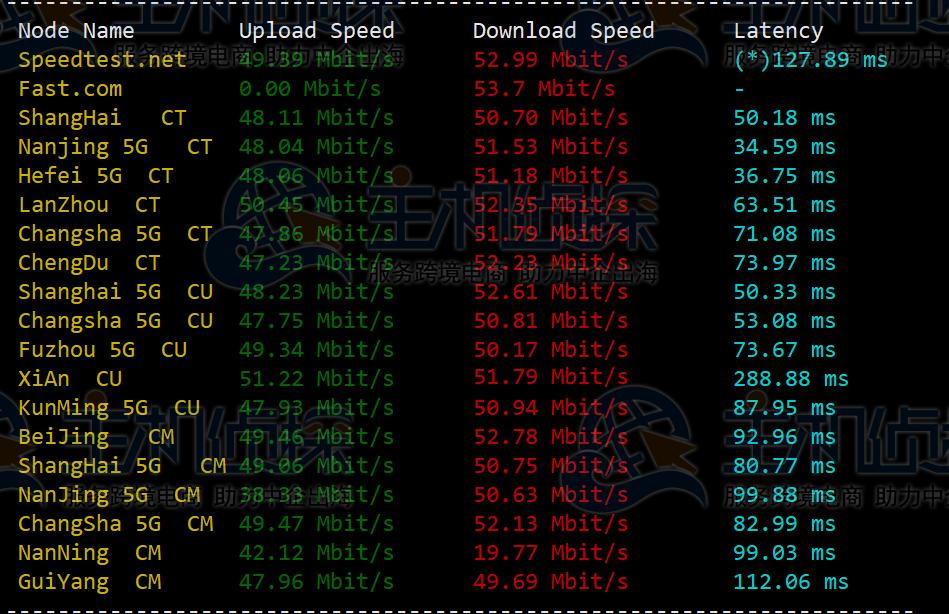
Task: Click Fuzhou 5G CU upload 49.34 Mbit/s
Action: 317,350
